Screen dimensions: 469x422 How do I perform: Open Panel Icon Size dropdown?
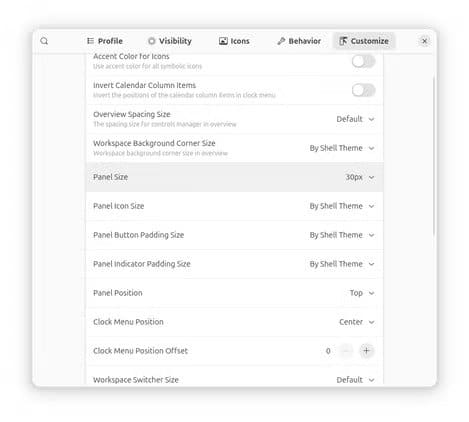click(342, 206)
